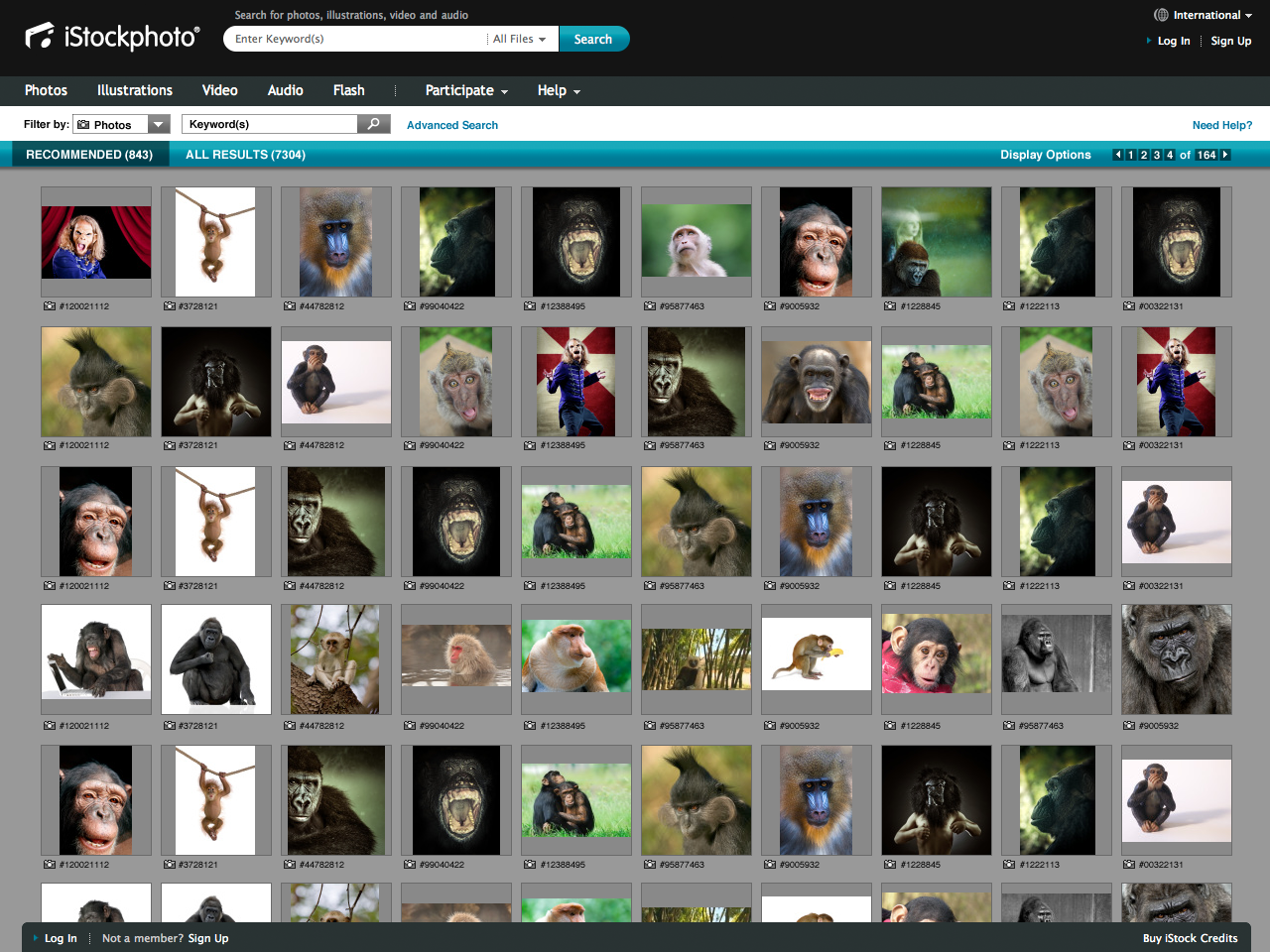
Task: Open the fully visible gorilla face close-up thumbnail
Action: 1177,659
